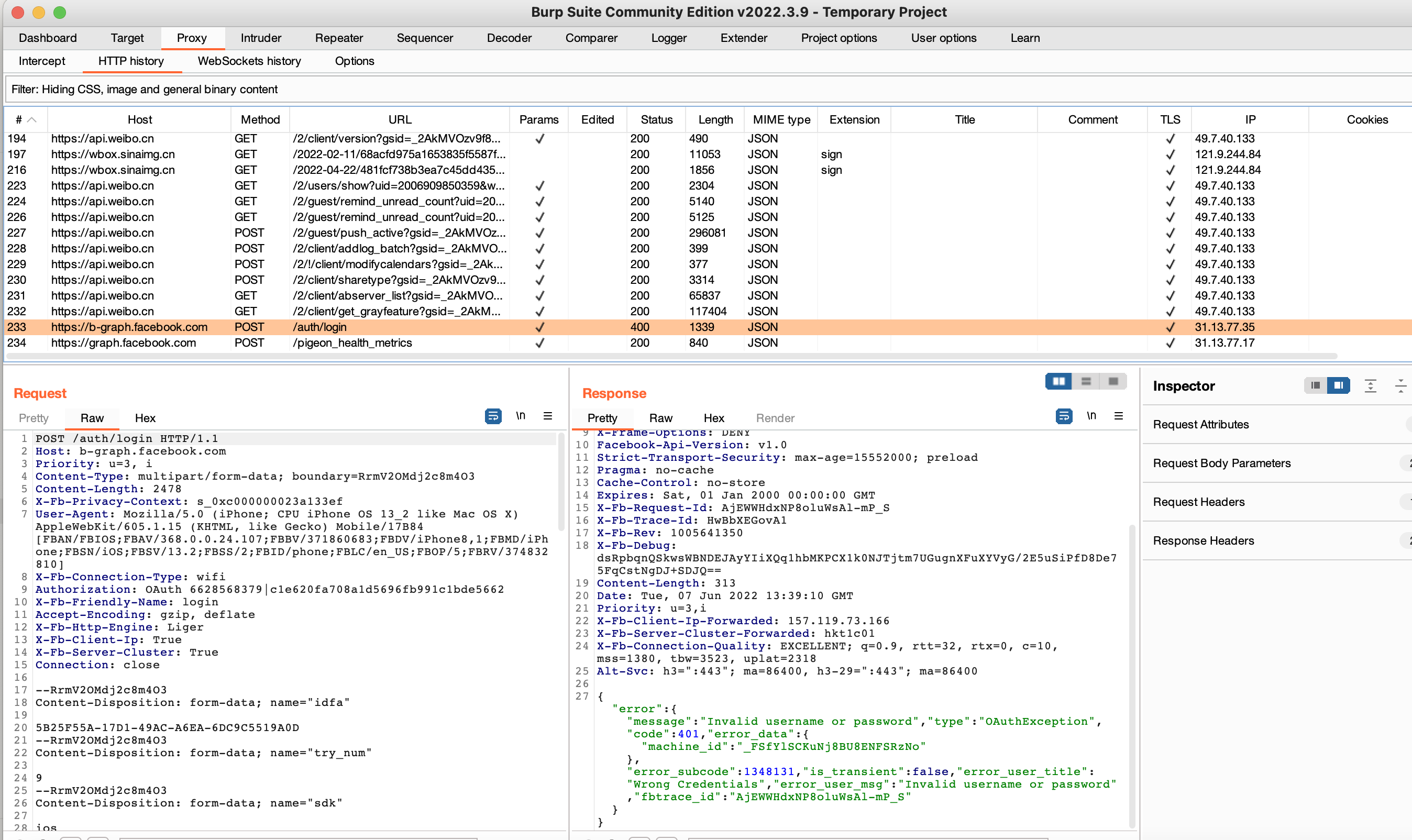Collapse all Inspector sections icon
1412x840 pixels.
point(1400,386)
